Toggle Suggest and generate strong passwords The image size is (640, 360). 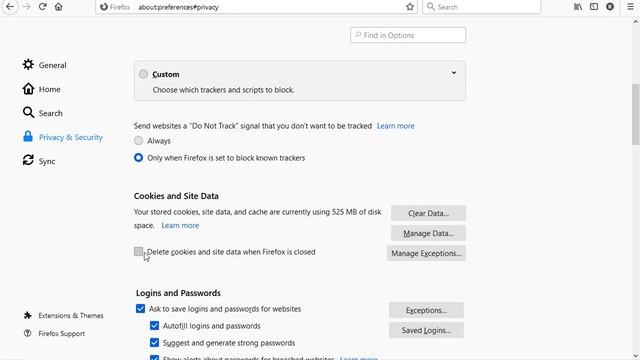(154, 342)
